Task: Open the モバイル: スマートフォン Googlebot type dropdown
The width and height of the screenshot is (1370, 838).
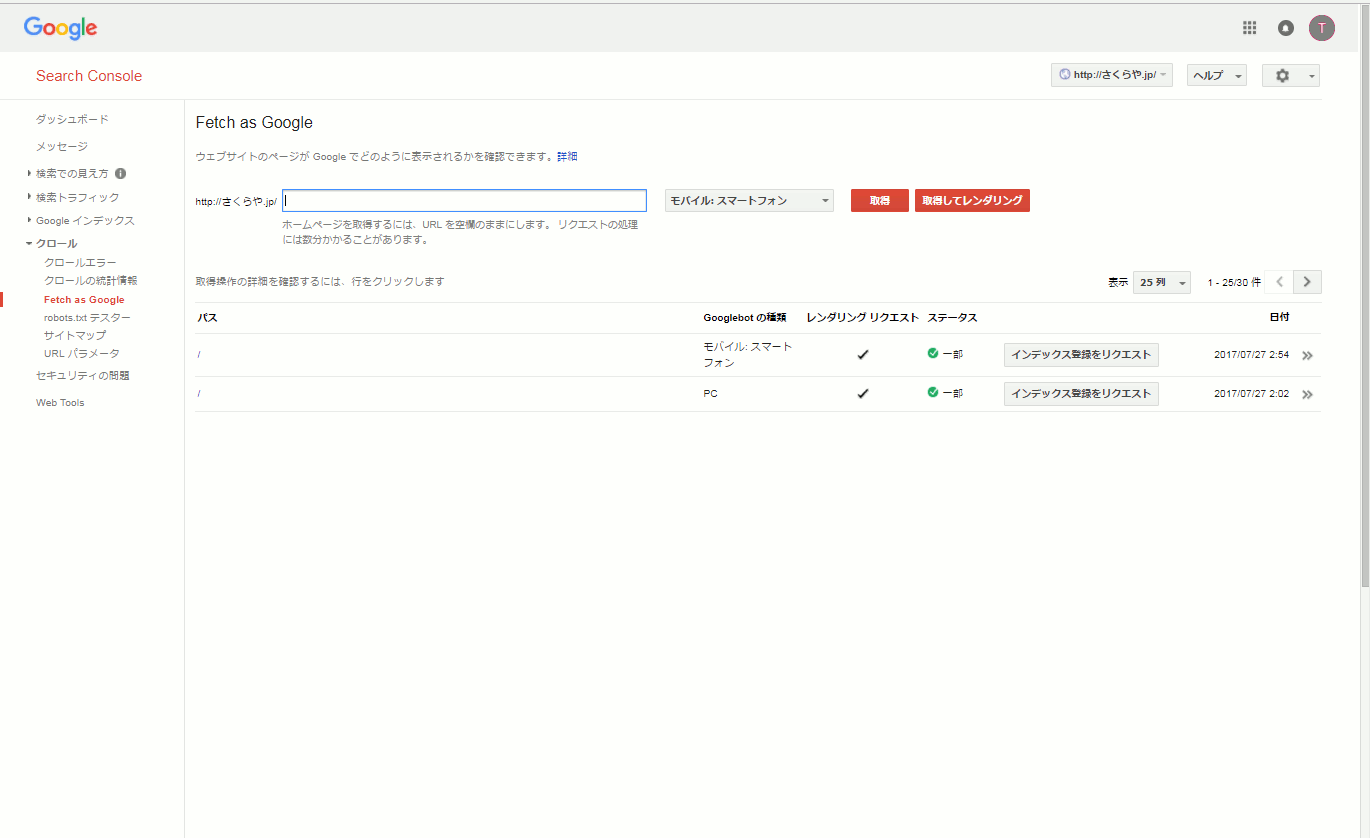Action: (749, 201)
